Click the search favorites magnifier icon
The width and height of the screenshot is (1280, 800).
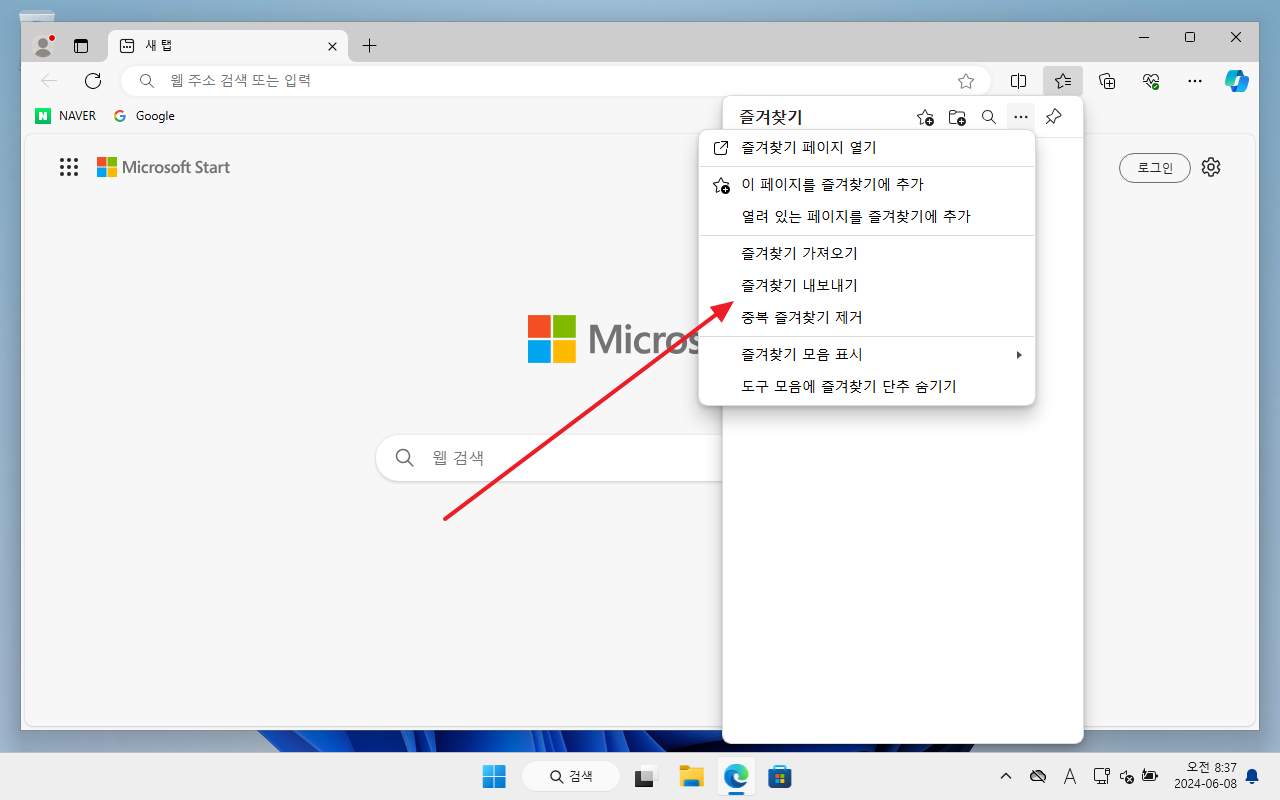click(989, 117)
